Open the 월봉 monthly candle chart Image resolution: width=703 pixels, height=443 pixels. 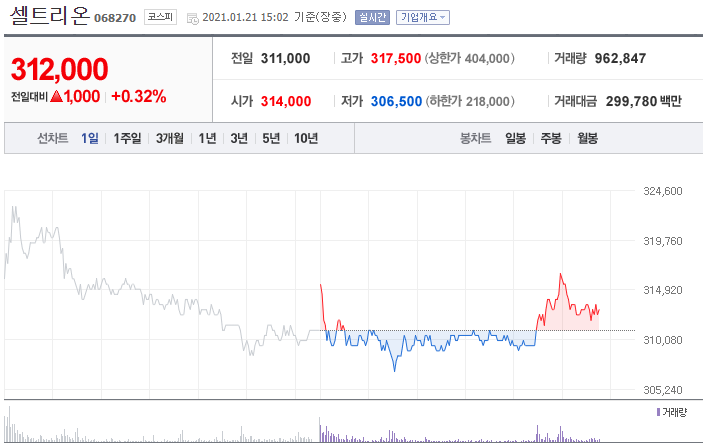click(x=587, y=138)
